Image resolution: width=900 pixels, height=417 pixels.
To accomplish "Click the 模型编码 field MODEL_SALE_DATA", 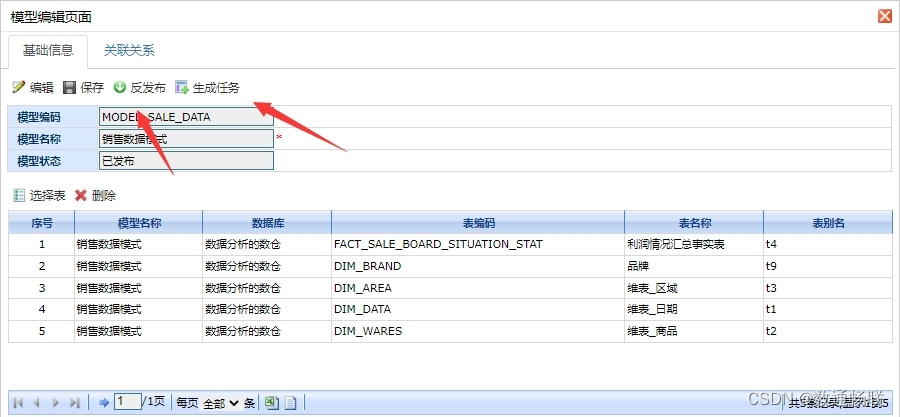I will click(x=186, y=117).
